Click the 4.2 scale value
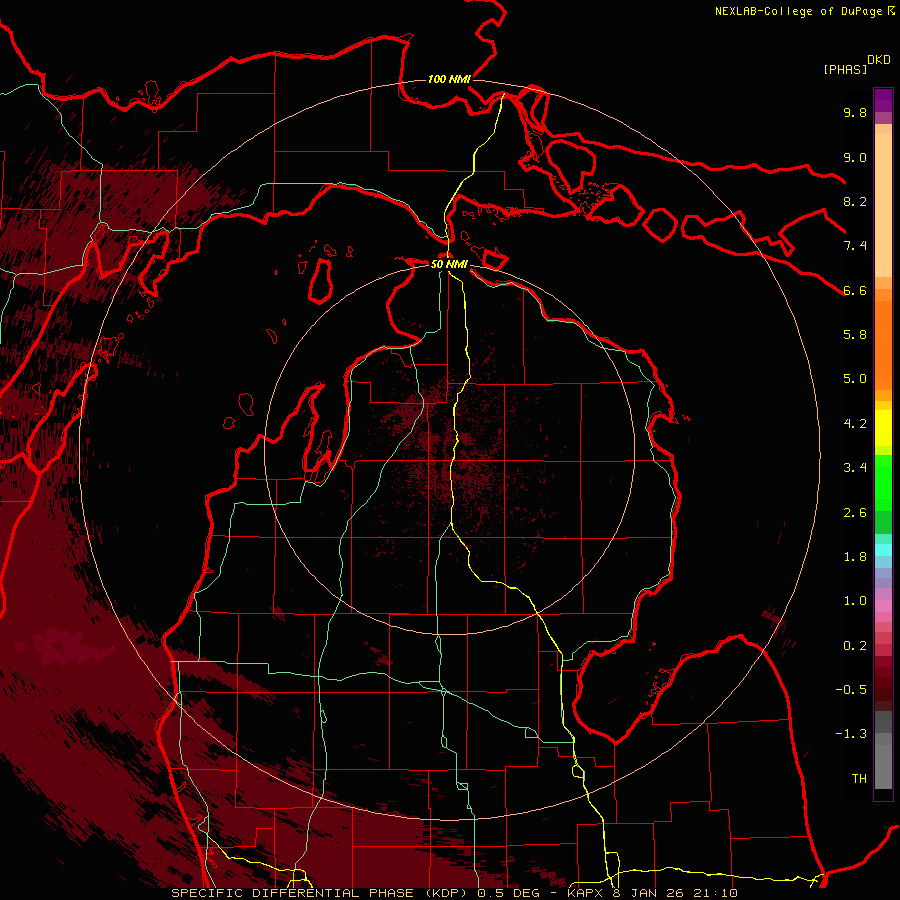 [855, 424]
